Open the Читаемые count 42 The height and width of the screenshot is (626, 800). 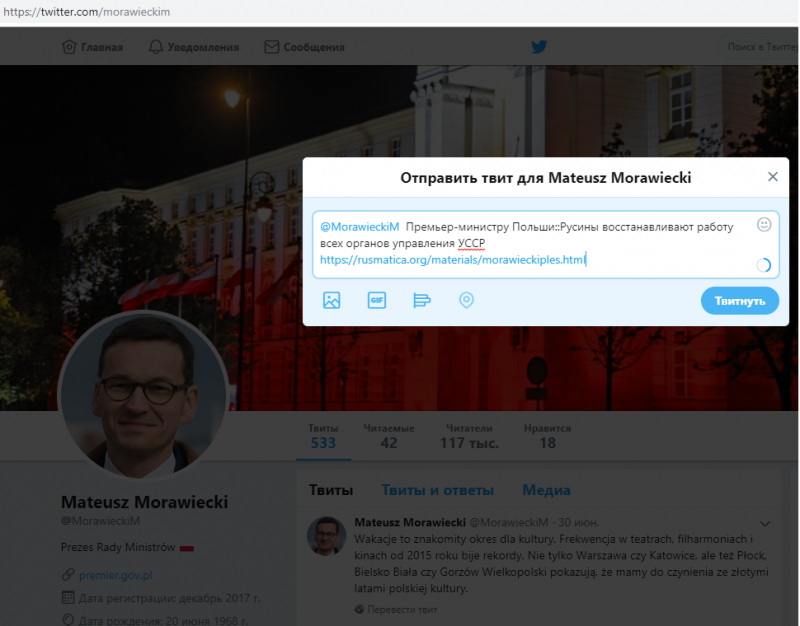click(x=389, y=437)
